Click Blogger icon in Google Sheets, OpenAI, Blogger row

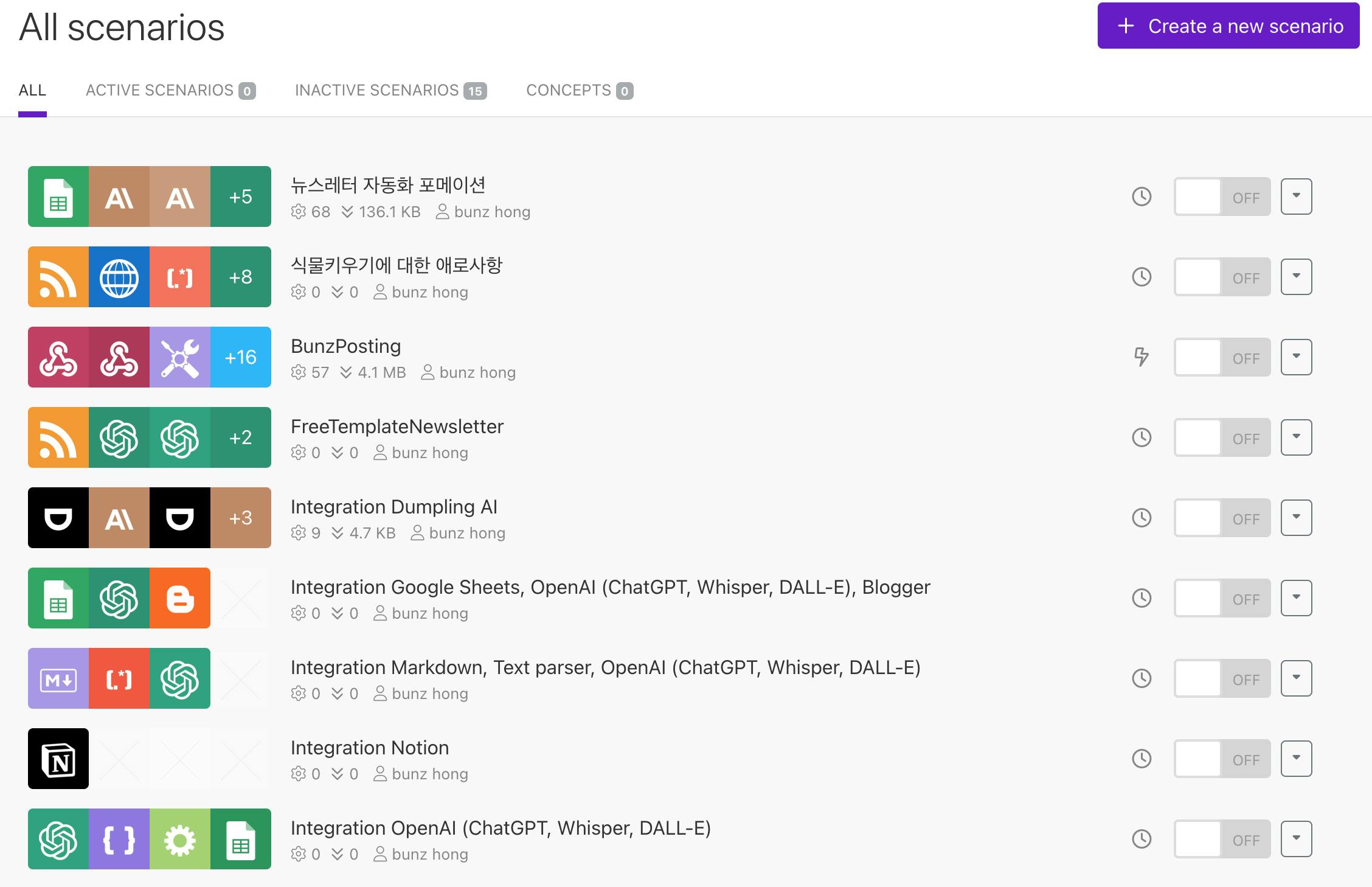180,598
